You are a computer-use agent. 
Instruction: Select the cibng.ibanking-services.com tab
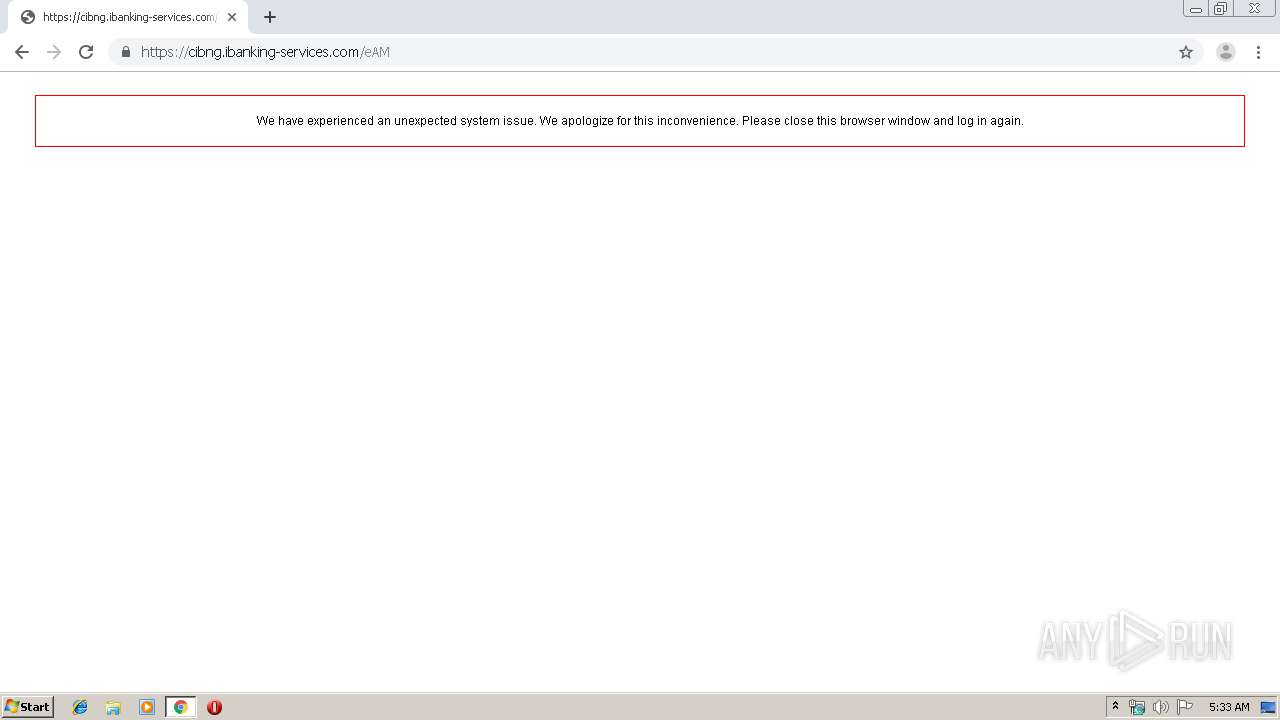click(x=128, y=17)
